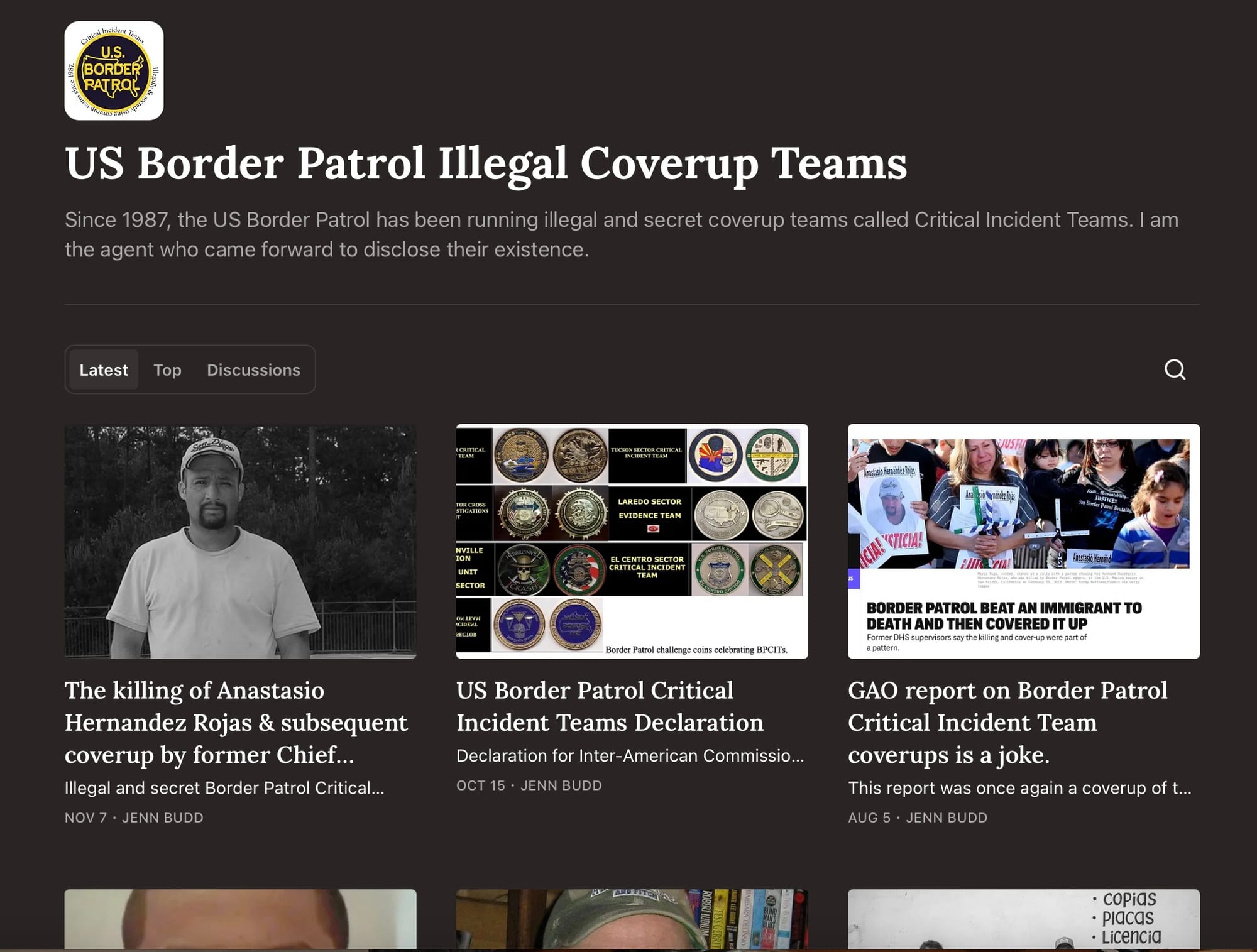The width and height of the screenshot is (1257, 952).
Task: Click the US Border Patrol publication logo
Action: [114, 71]
